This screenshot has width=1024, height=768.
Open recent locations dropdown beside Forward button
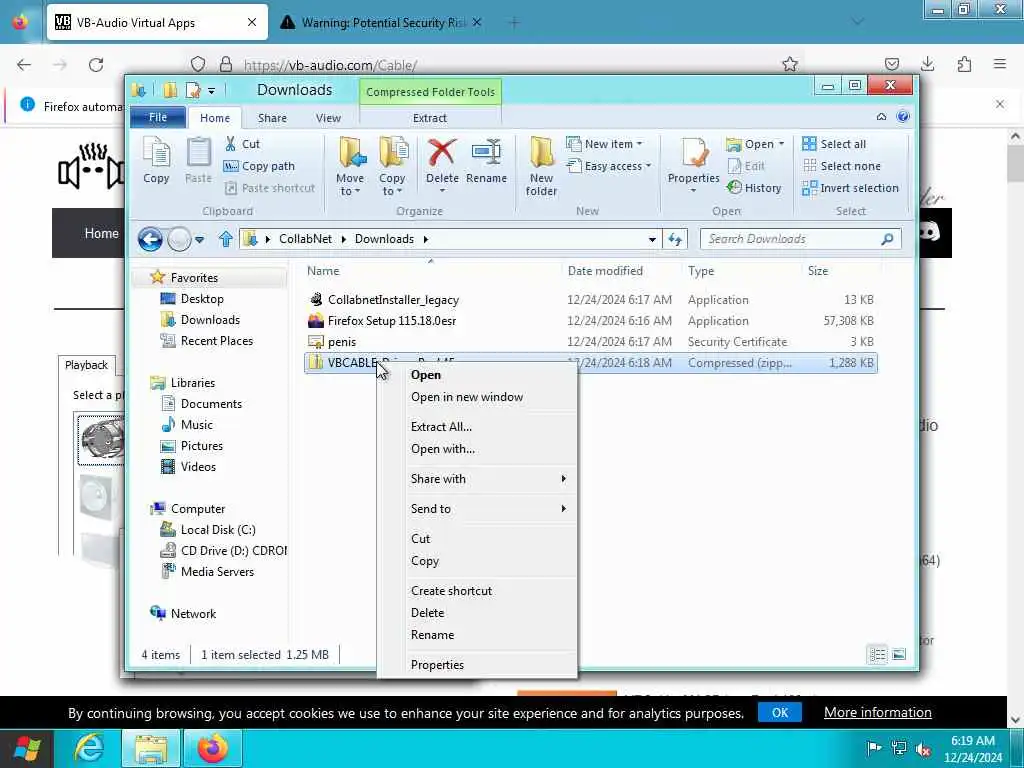tap(200, 240)
